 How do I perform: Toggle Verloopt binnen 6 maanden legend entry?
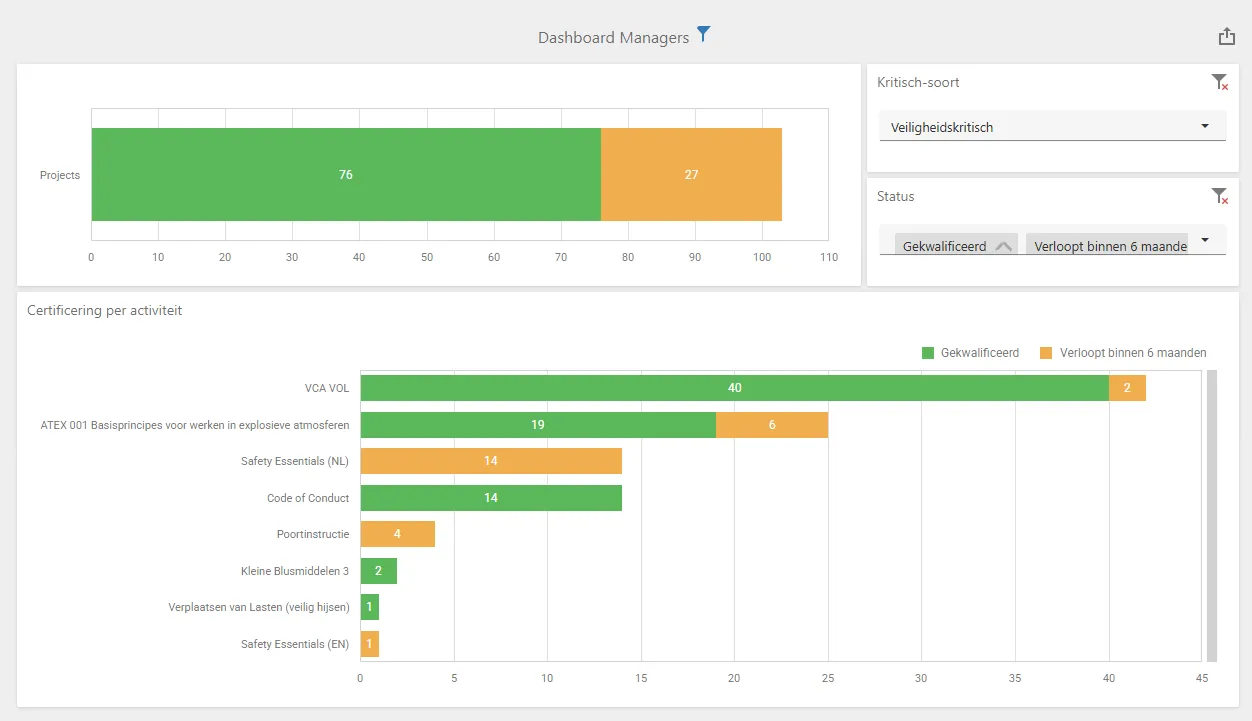click(x=1123, y=353)
